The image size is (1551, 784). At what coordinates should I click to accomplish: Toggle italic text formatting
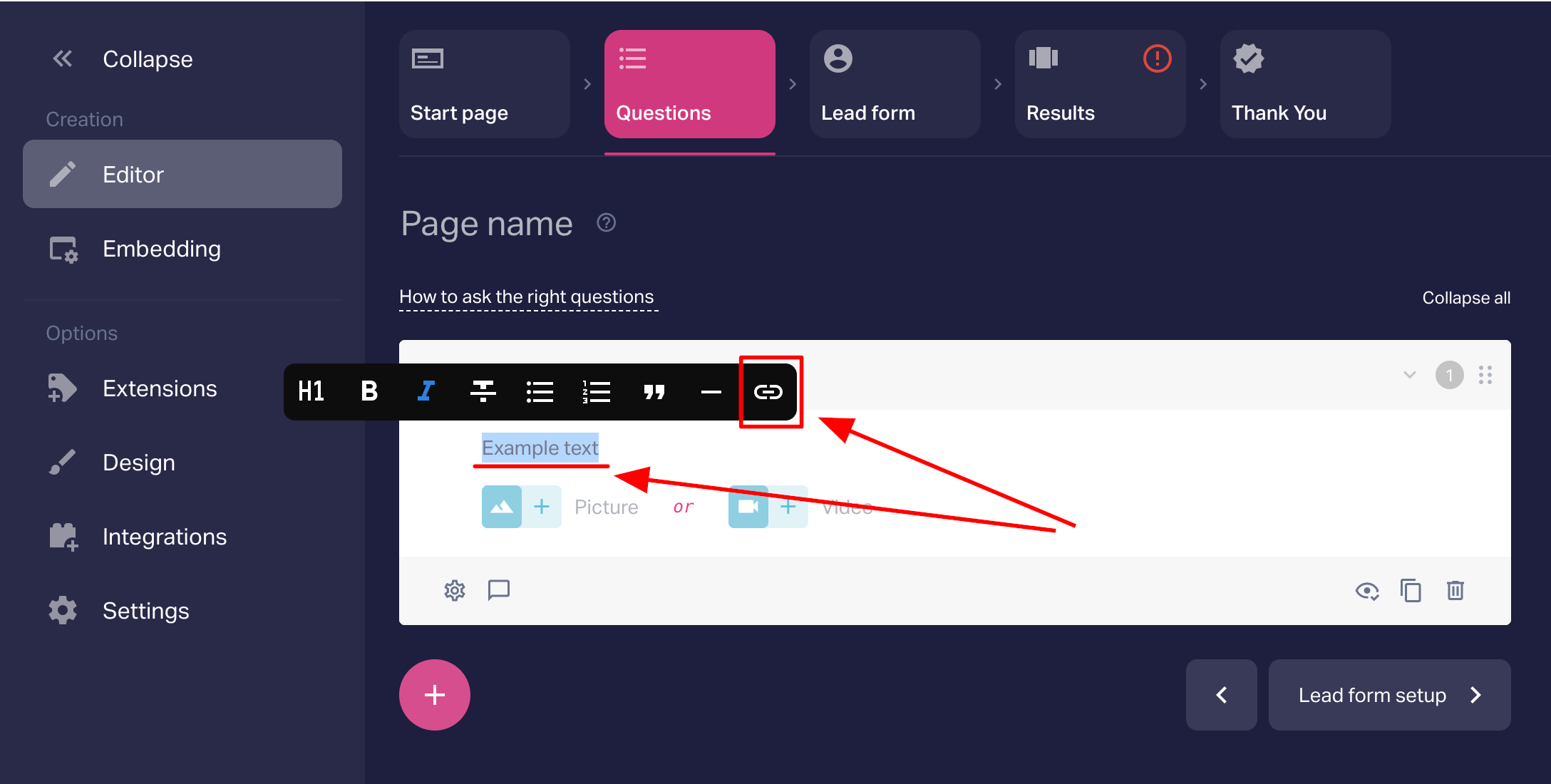click(426, 391)
